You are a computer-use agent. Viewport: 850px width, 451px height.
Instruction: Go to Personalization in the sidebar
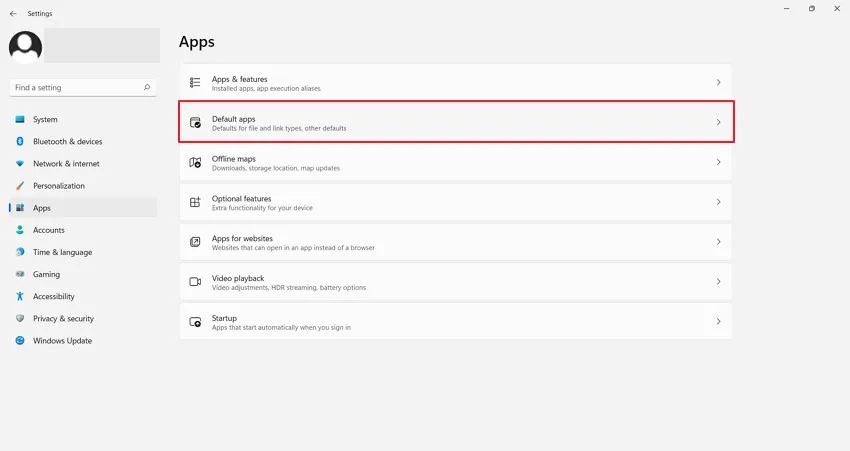click(x=58, y=186)
